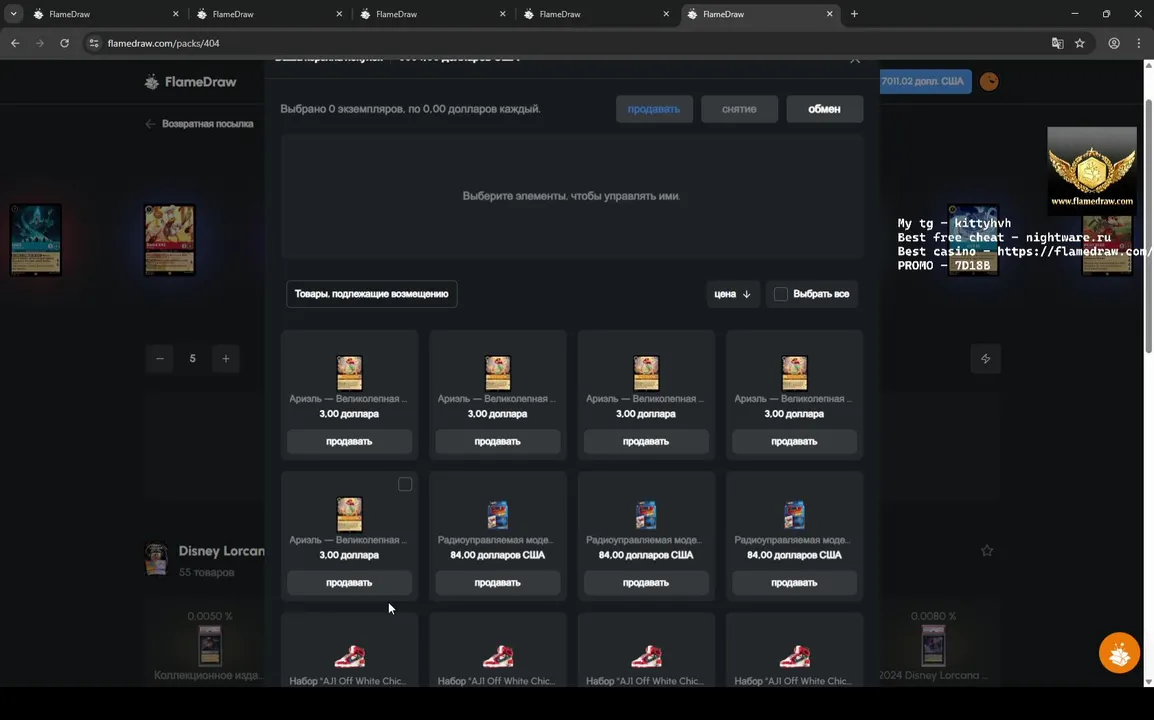Screen dimensions: 1154x720
Task: Click the 0.0080 % 2024 Disney Lorcana item
Action: pyautogui.click(x=933, y=646)
